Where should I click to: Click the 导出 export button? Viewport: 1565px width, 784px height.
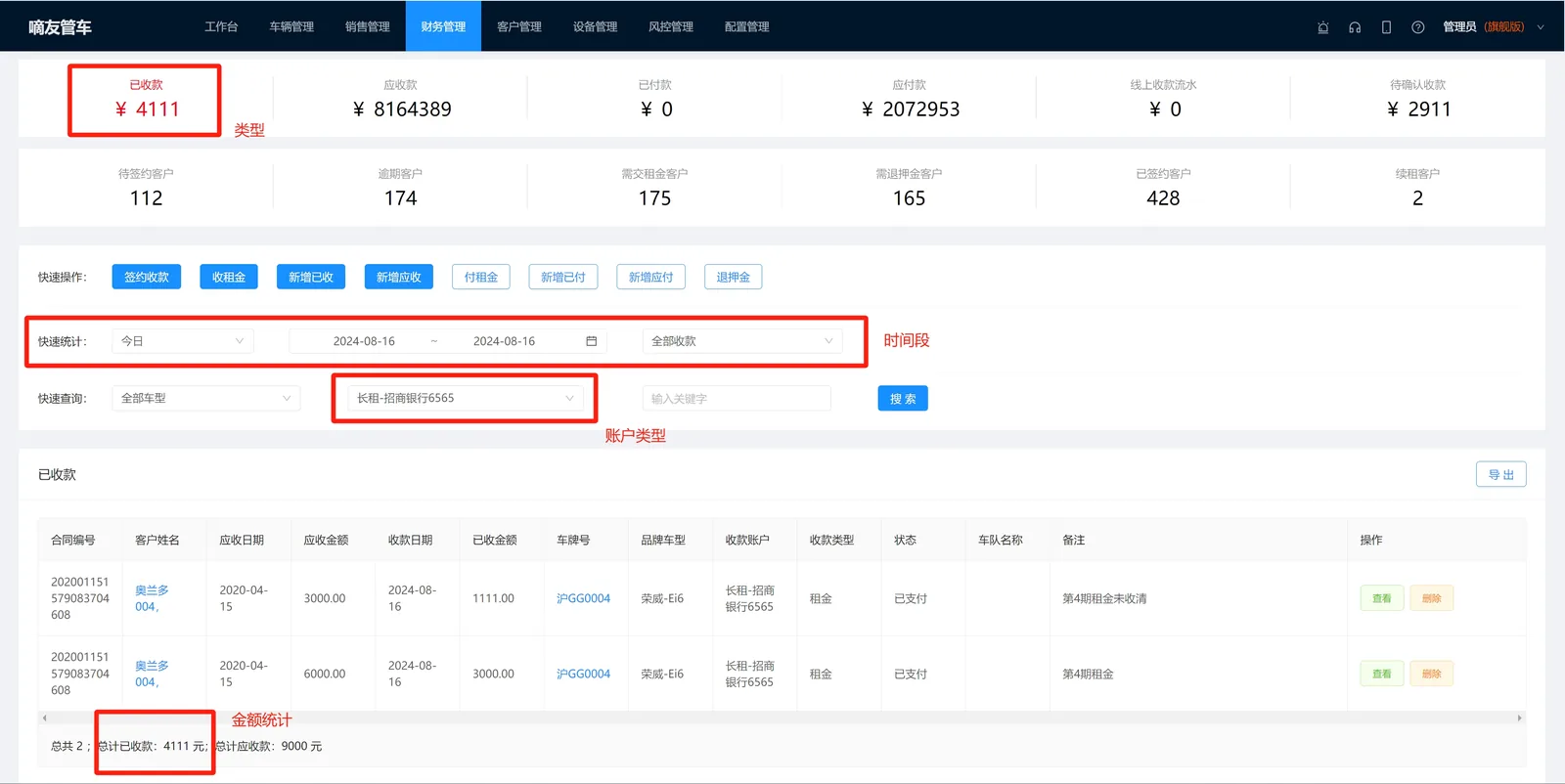1501,474
